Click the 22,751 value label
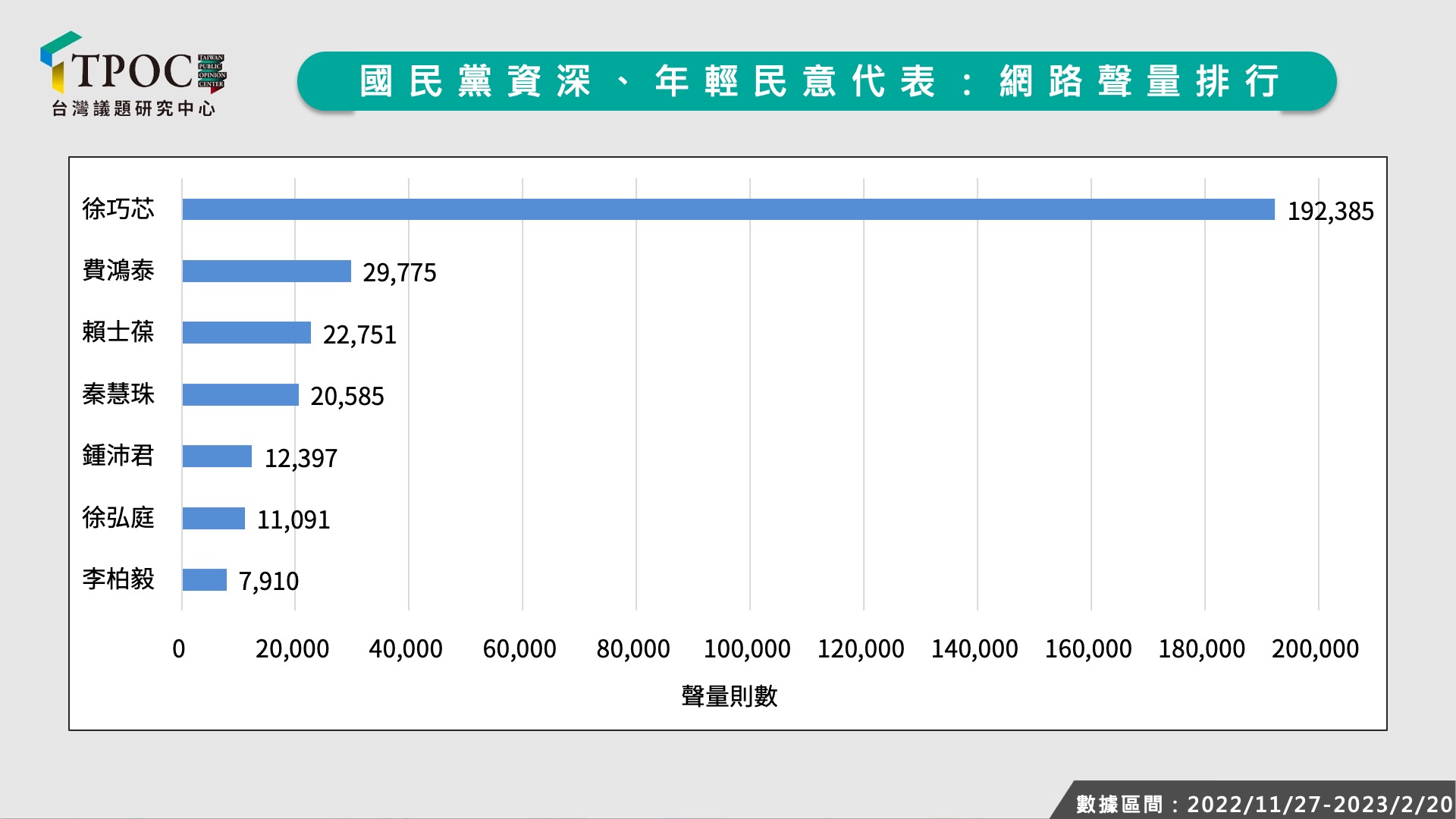 pyautogui.click(x=359, y=335)
